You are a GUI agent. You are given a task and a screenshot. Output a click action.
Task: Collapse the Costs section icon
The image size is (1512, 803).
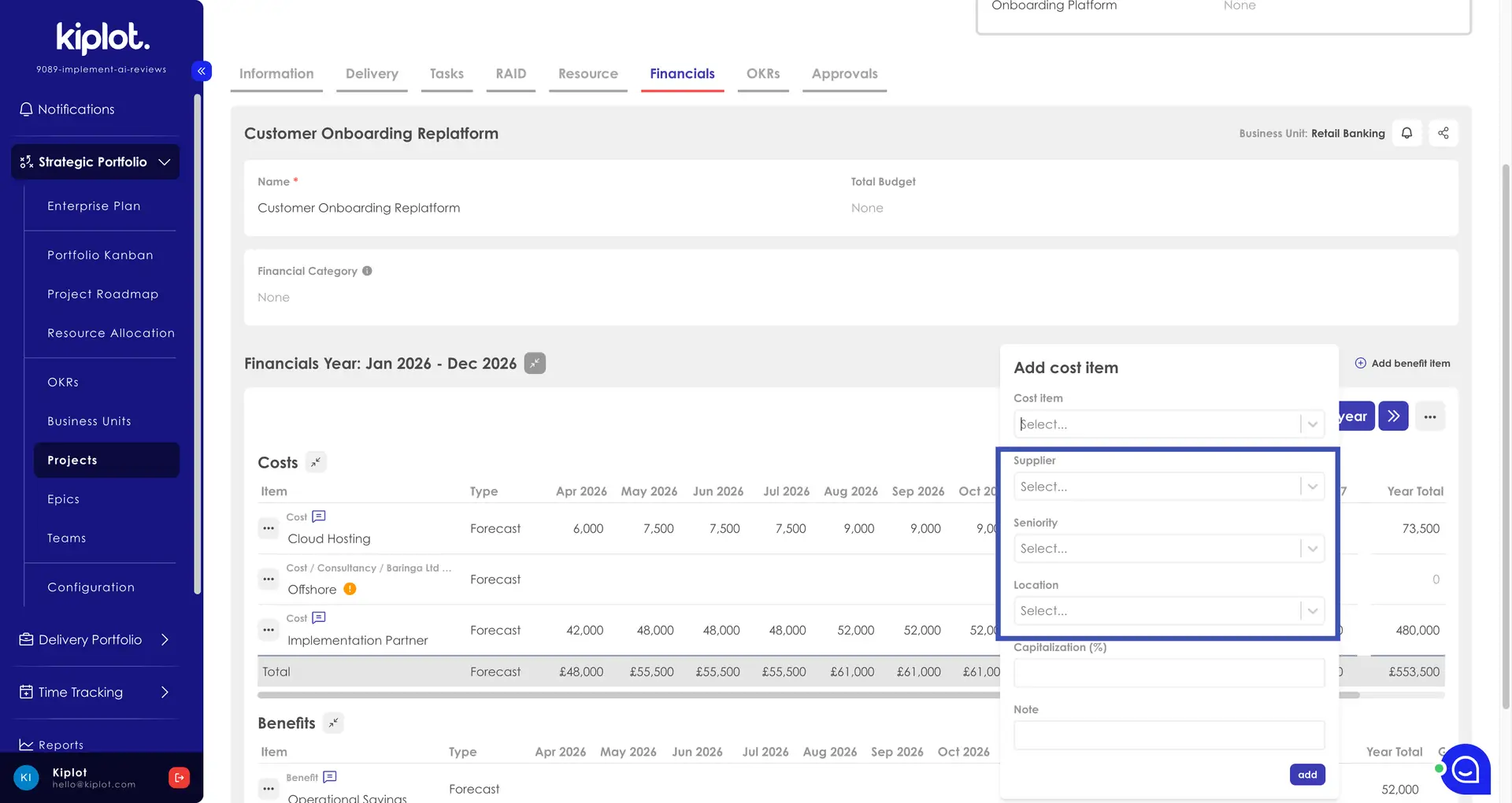[316, 462]
